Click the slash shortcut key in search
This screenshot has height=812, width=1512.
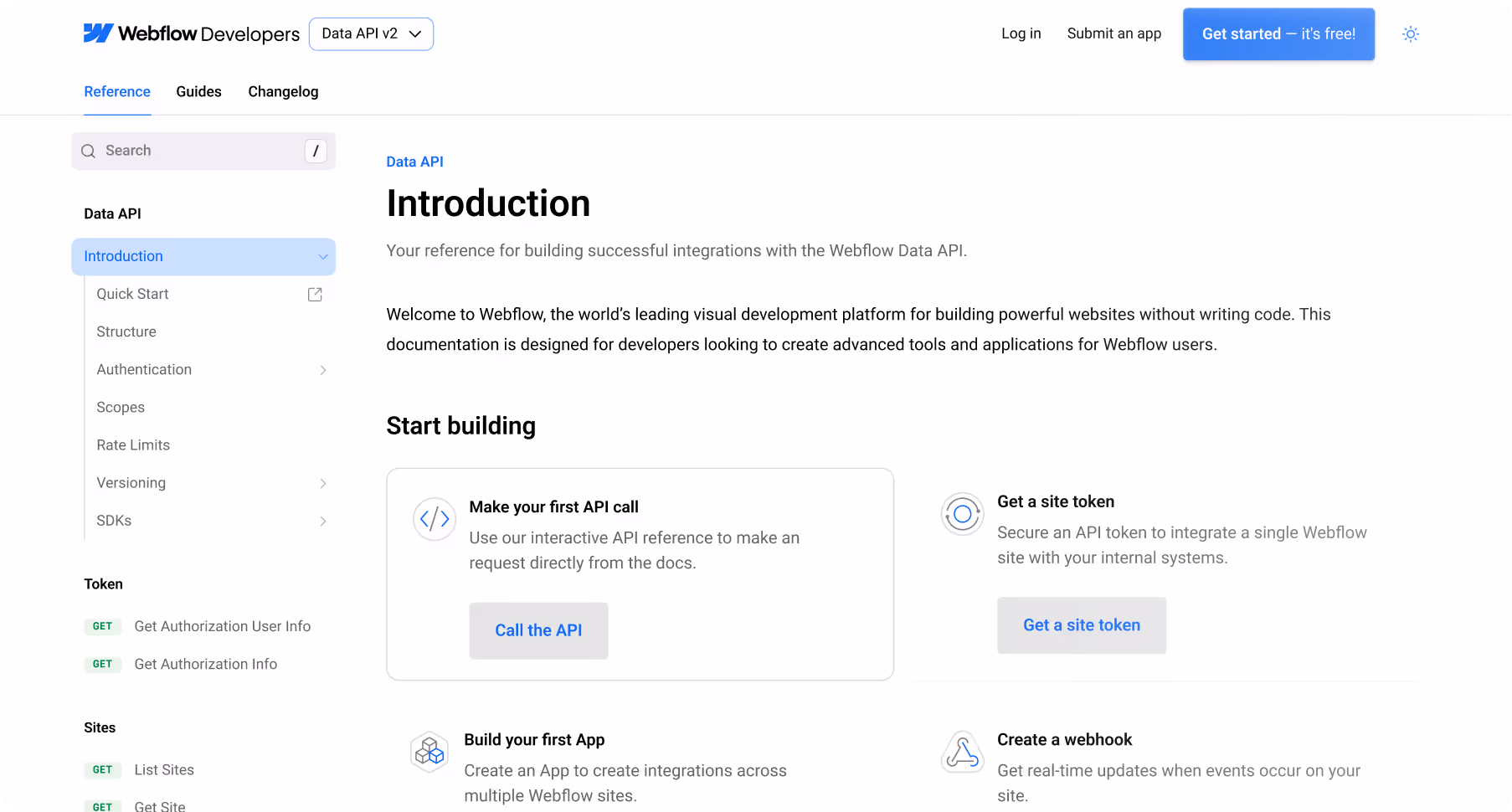316,152
